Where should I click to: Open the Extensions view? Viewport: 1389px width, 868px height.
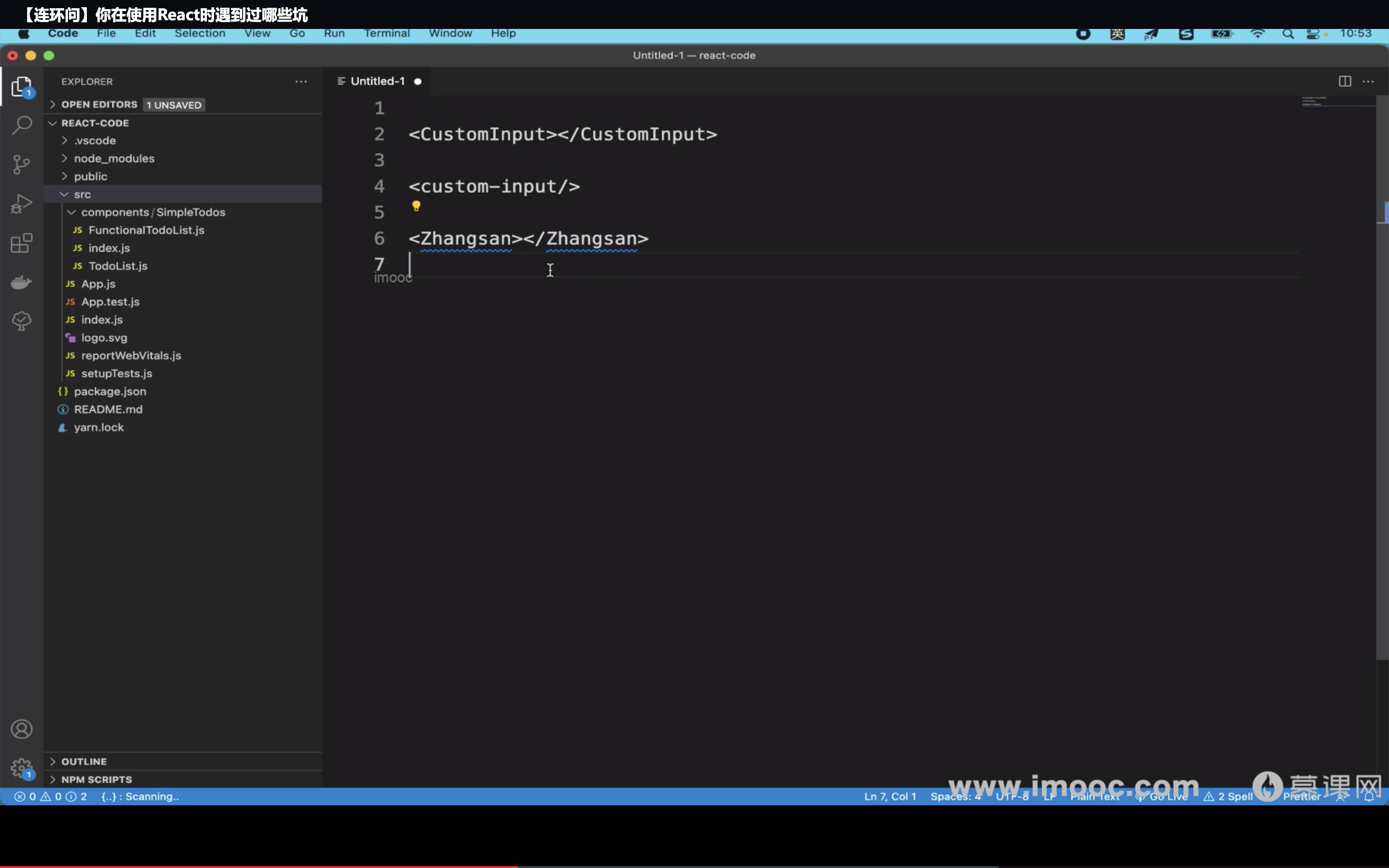[22, 243]
